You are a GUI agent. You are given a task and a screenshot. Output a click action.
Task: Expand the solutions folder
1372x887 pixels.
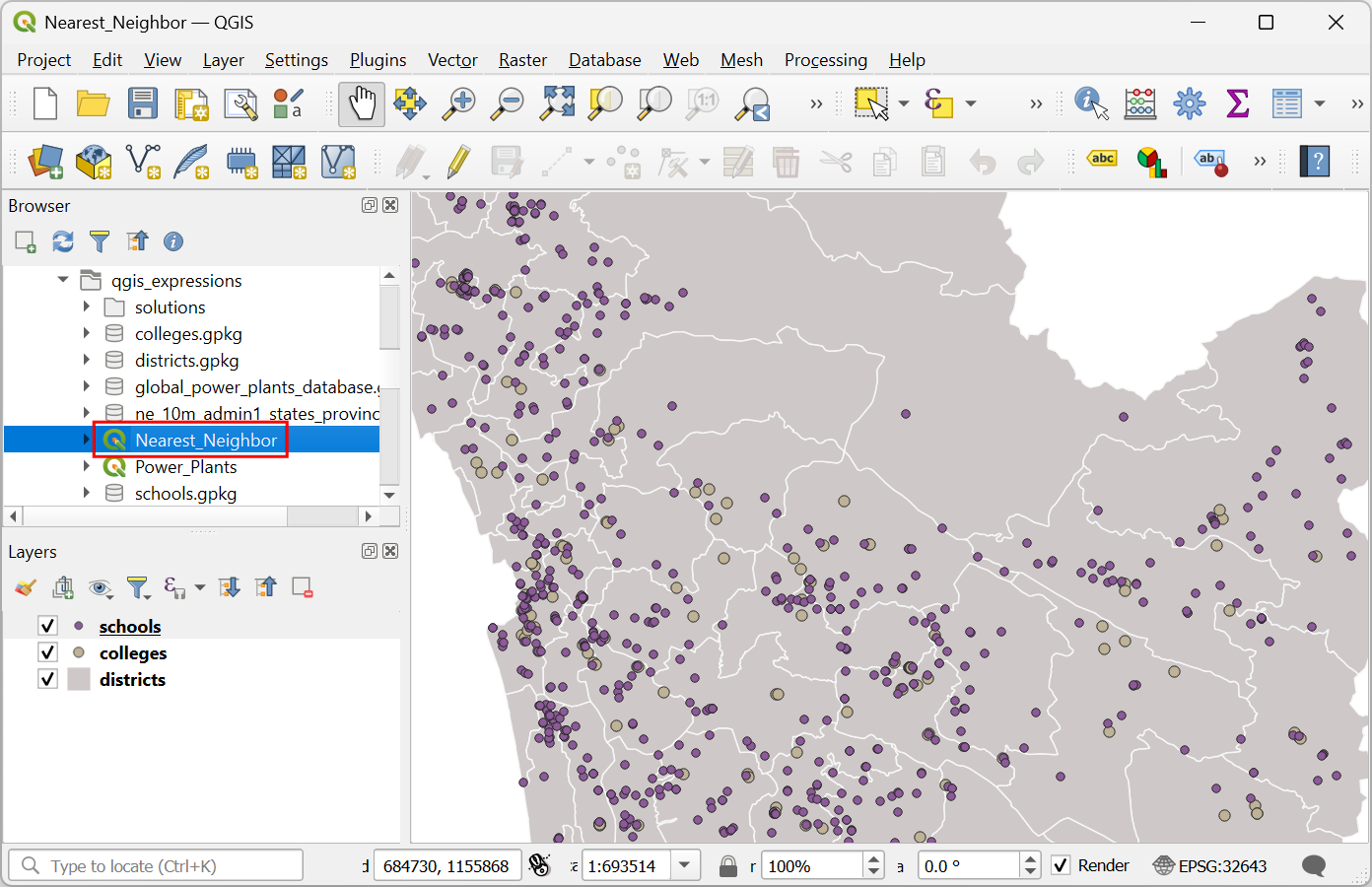tap(87, 307)
